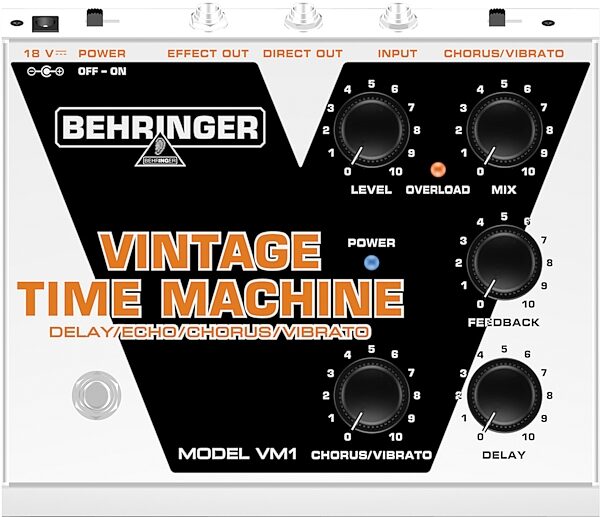This screenshot has height=517, width=600.
Task: Click the 'OFF - ON' label
Action: tap(102, 71)
